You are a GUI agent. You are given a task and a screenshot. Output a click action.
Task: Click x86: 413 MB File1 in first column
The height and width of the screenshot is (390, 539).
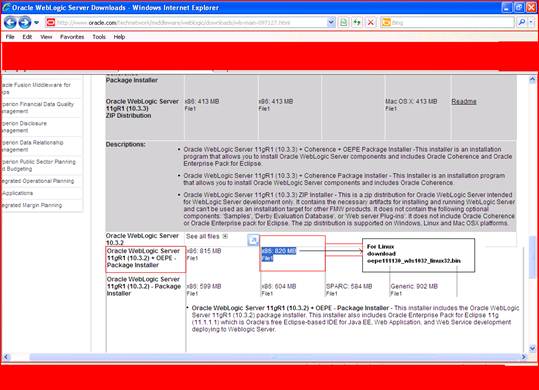202,105
